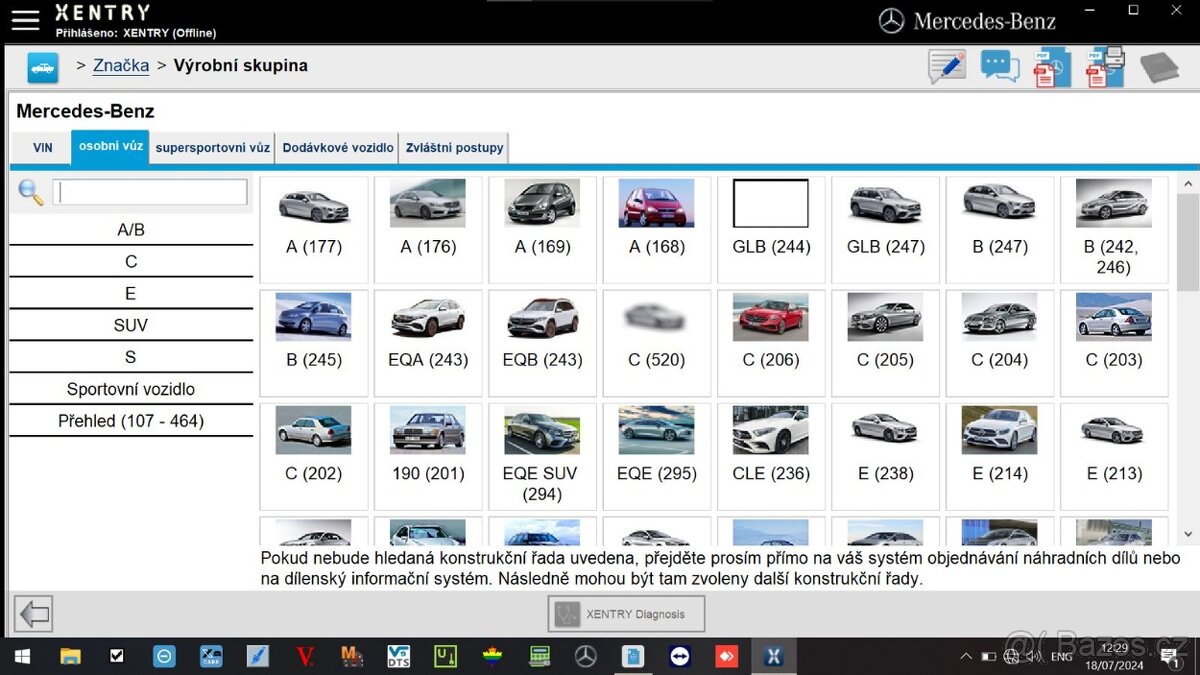This screenshot has width=1200, height=675.
Task: Launch DTS app from Windows taskbar
Action: [x=398, y=656]
